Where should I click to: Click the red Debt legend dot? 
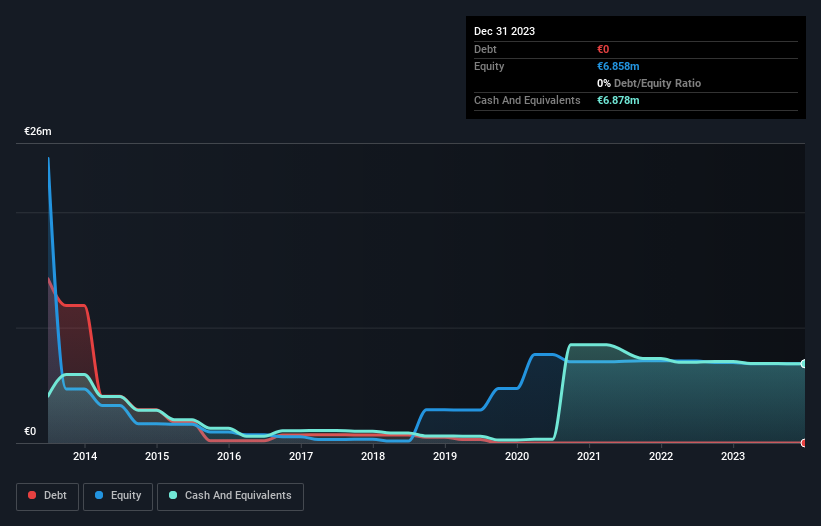tap(32, 495)
